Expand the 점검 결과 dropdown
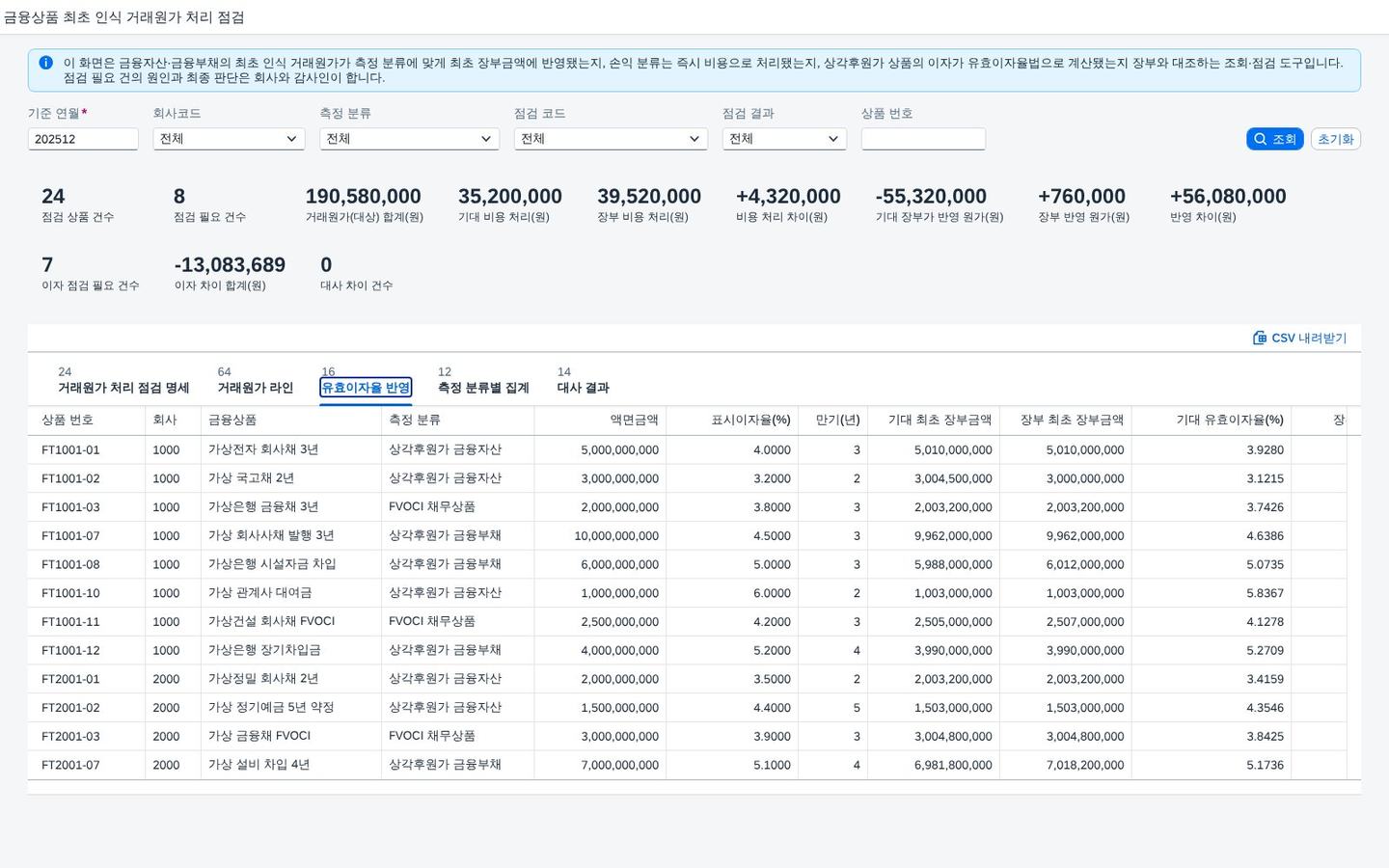Viewport: 1389px width, 868px height. 784,139
